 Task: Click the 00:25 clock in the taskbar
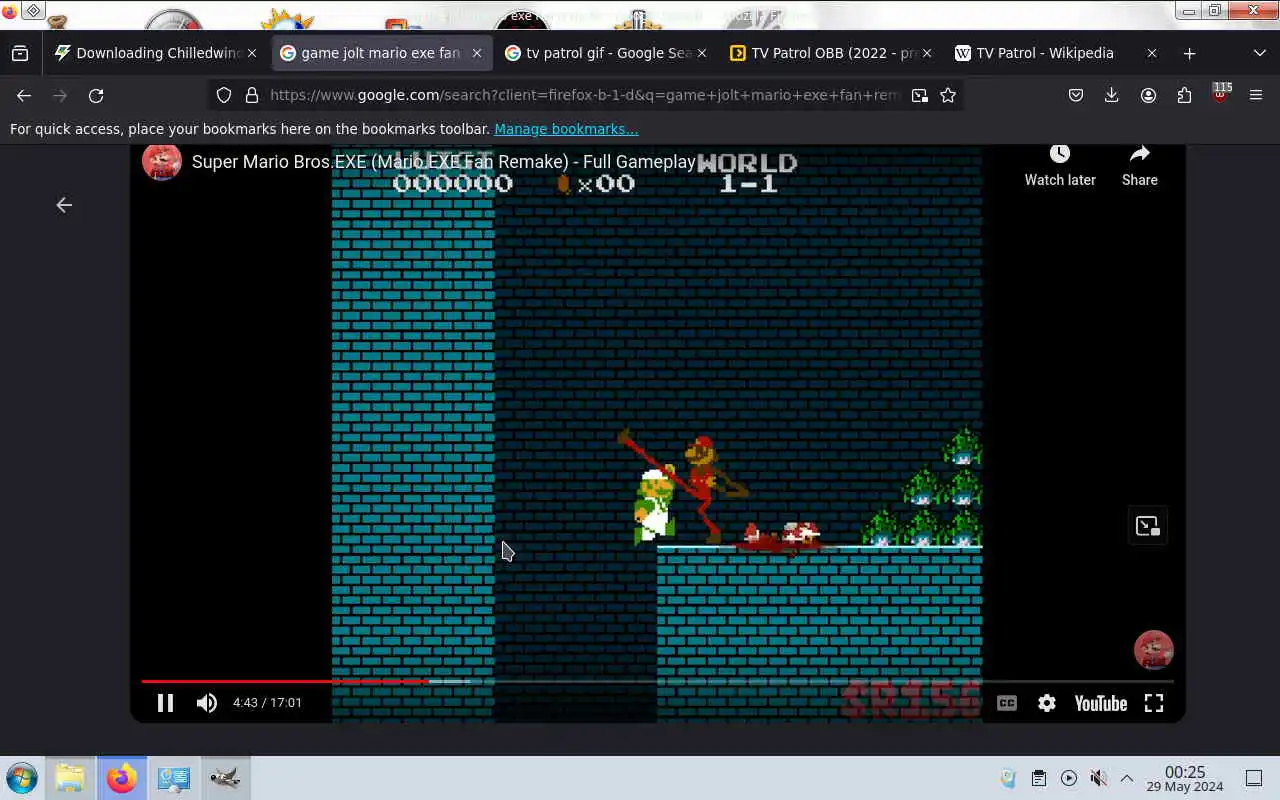coord(1185,779)
